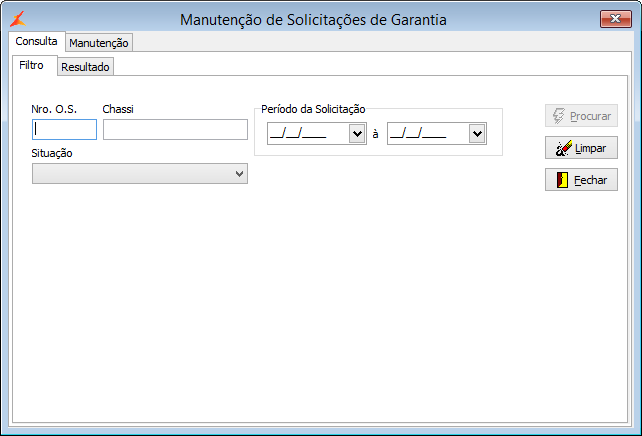Expand the Situação dropdown list

click(239, 174)
